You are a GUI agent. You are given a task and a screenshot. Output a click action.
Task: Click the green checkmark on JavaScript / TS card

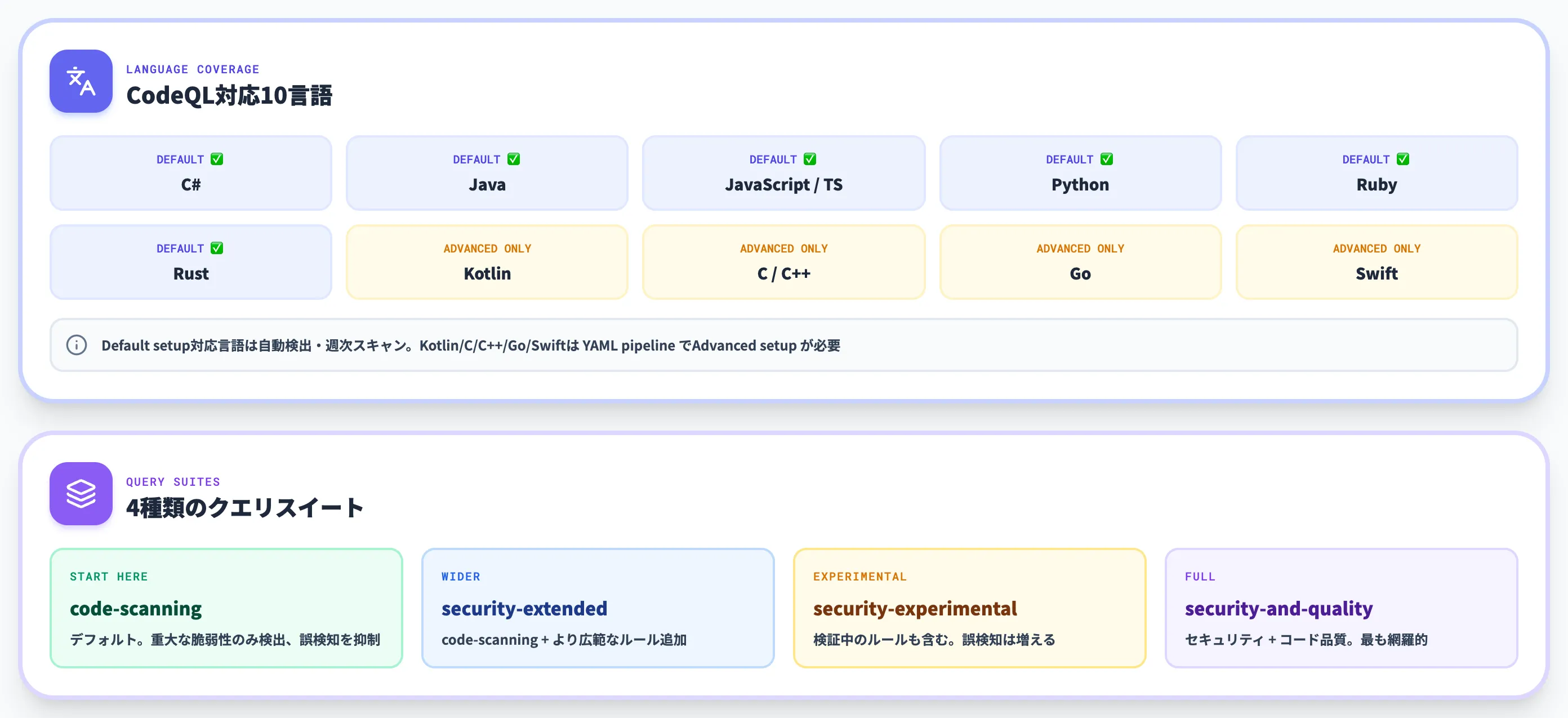coord(809,159)
